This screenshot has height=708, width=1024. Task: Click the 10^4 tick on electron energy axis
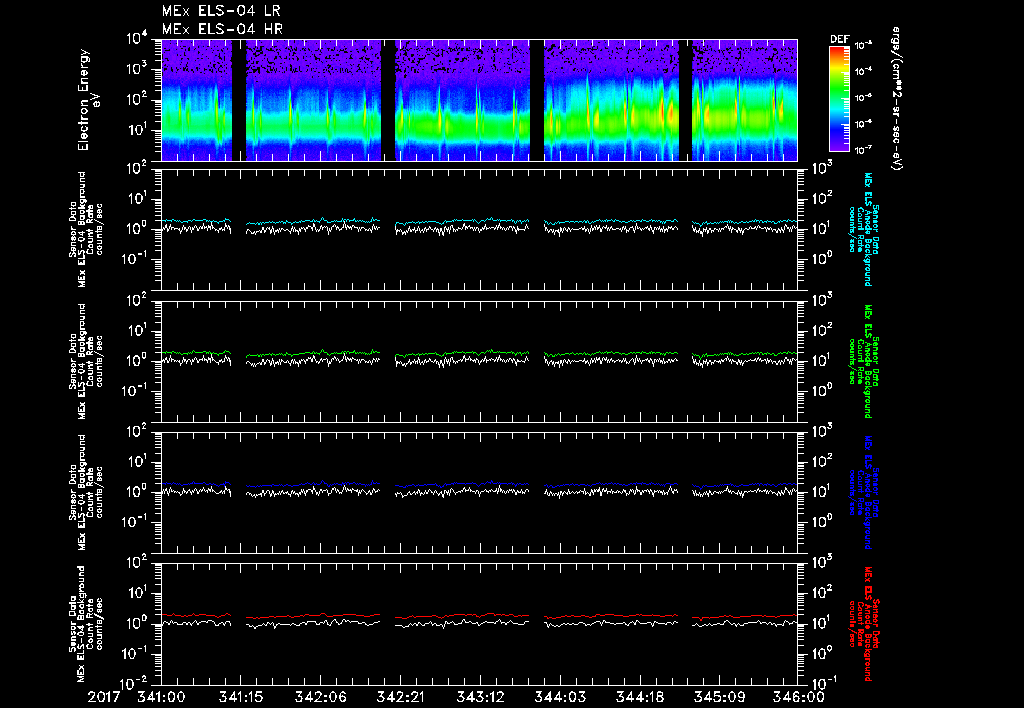[137, 39]
